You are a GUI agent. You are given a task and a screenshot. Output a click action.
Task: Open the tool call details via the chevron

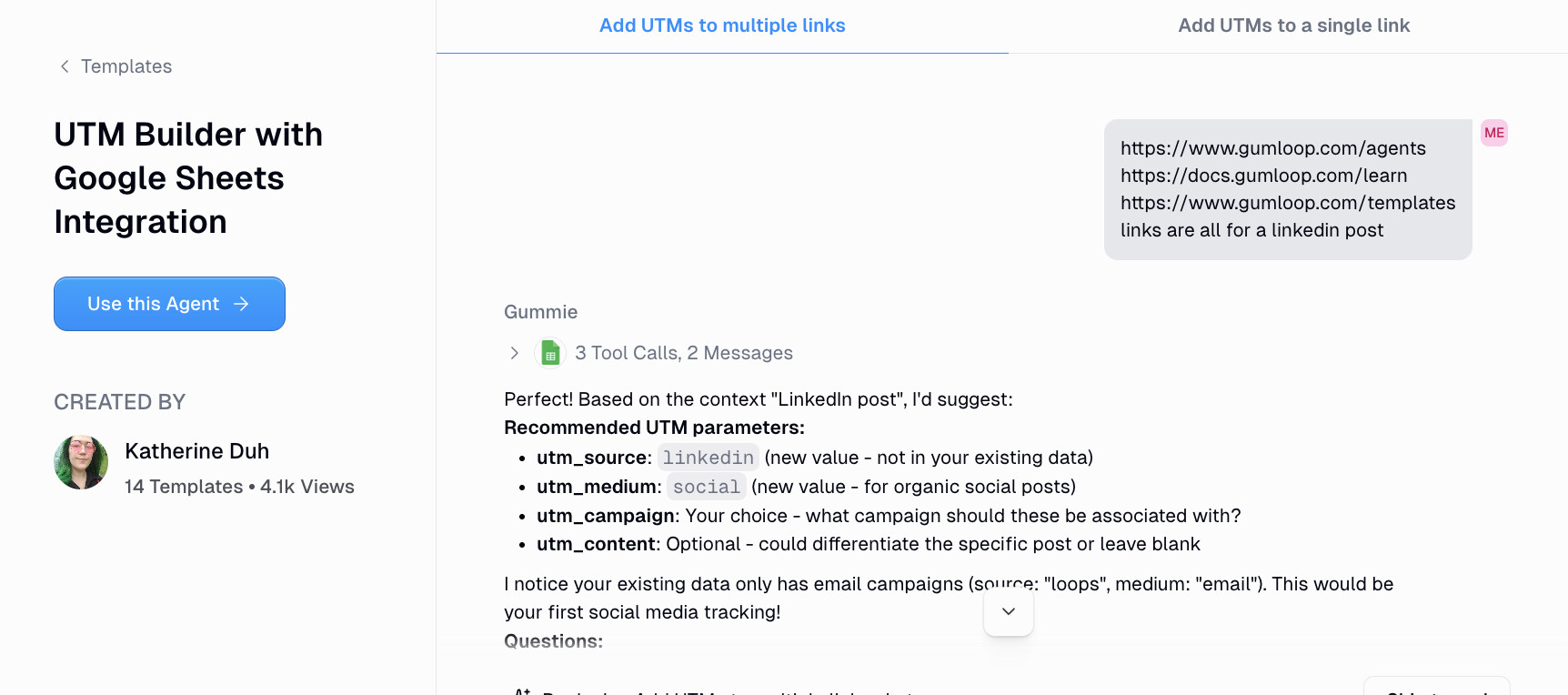coord(514,353)
